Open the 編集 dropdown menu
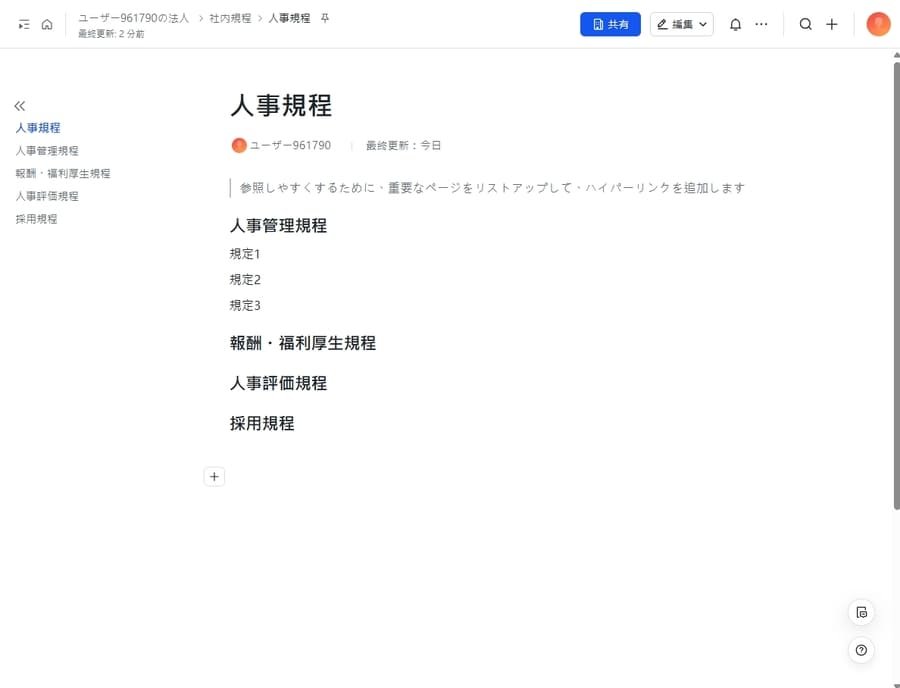Image resolution: width=900 pixels, height=688 pixels. [681, 23]
